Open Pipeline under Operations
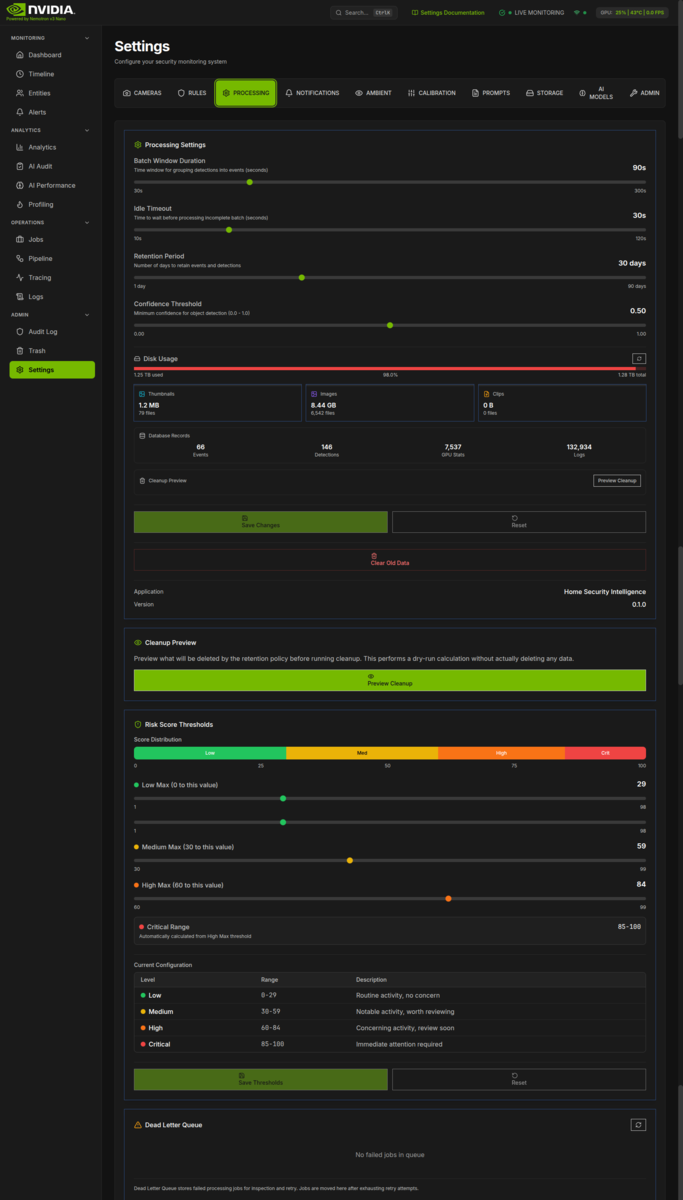683x1200 pixels. 40,258
